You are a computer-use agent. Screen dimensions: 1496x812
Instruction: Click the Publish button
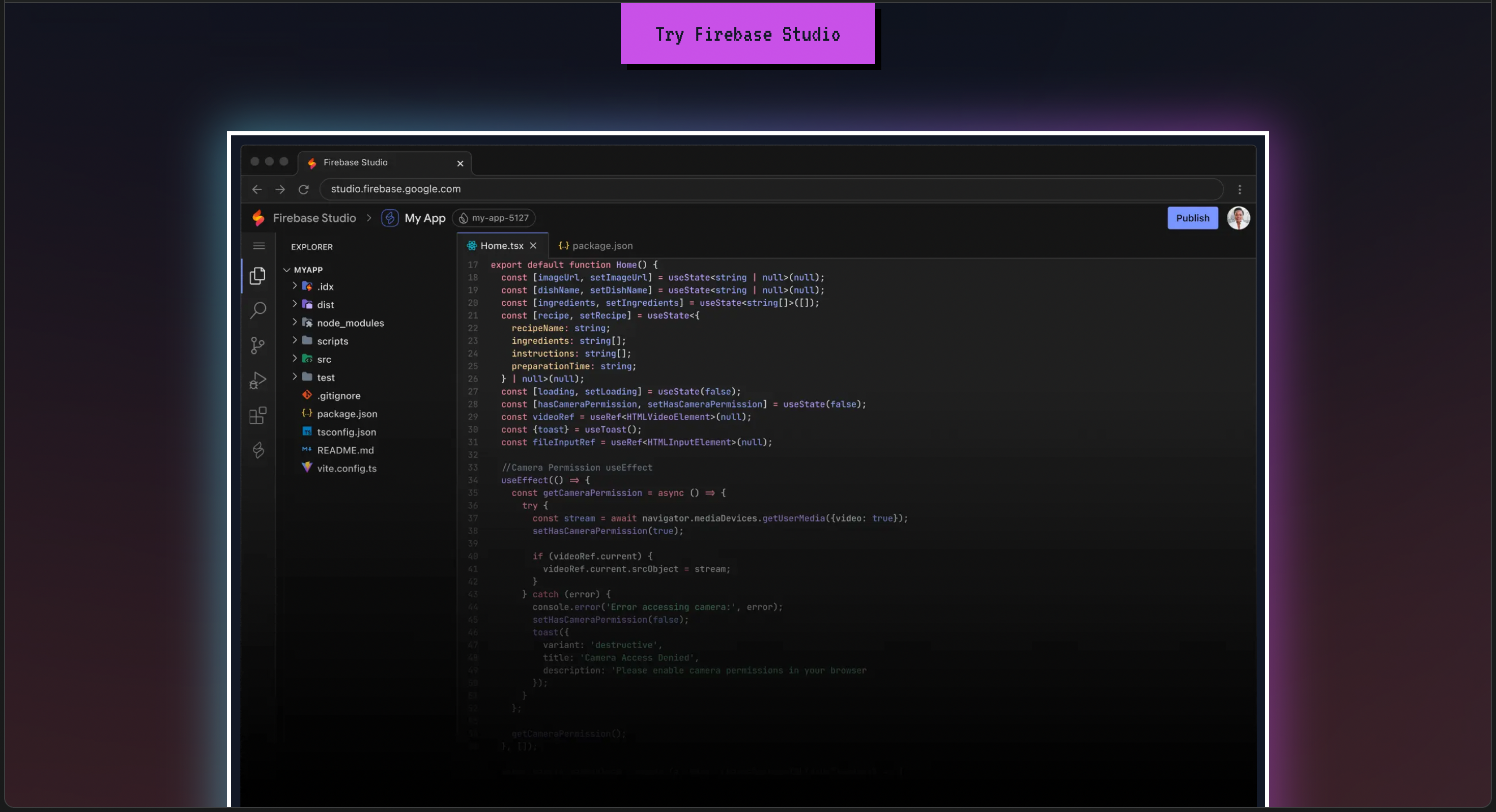[x=1192, y=218]
